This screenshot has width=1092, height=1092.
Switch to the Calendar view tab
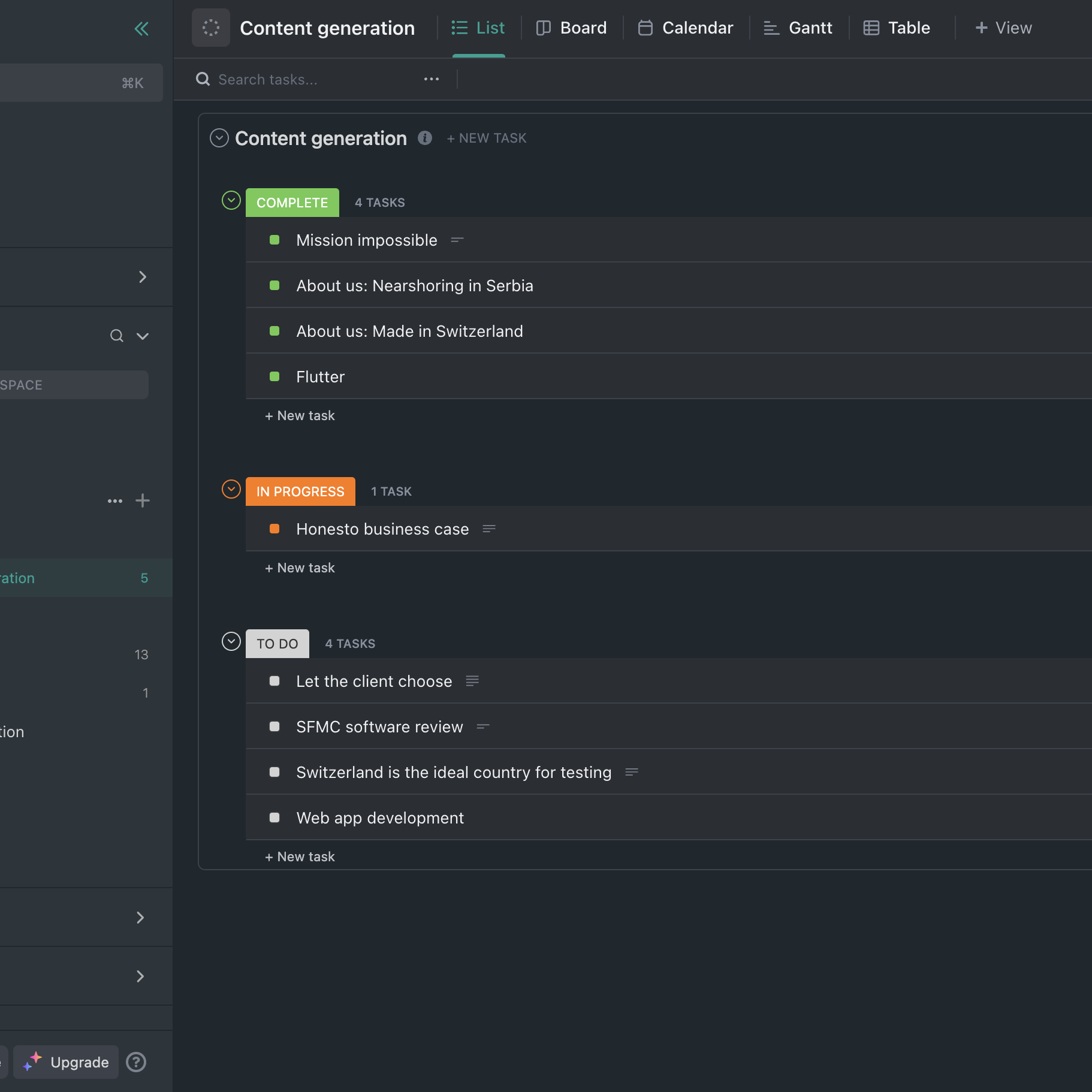tap(686, 28)
